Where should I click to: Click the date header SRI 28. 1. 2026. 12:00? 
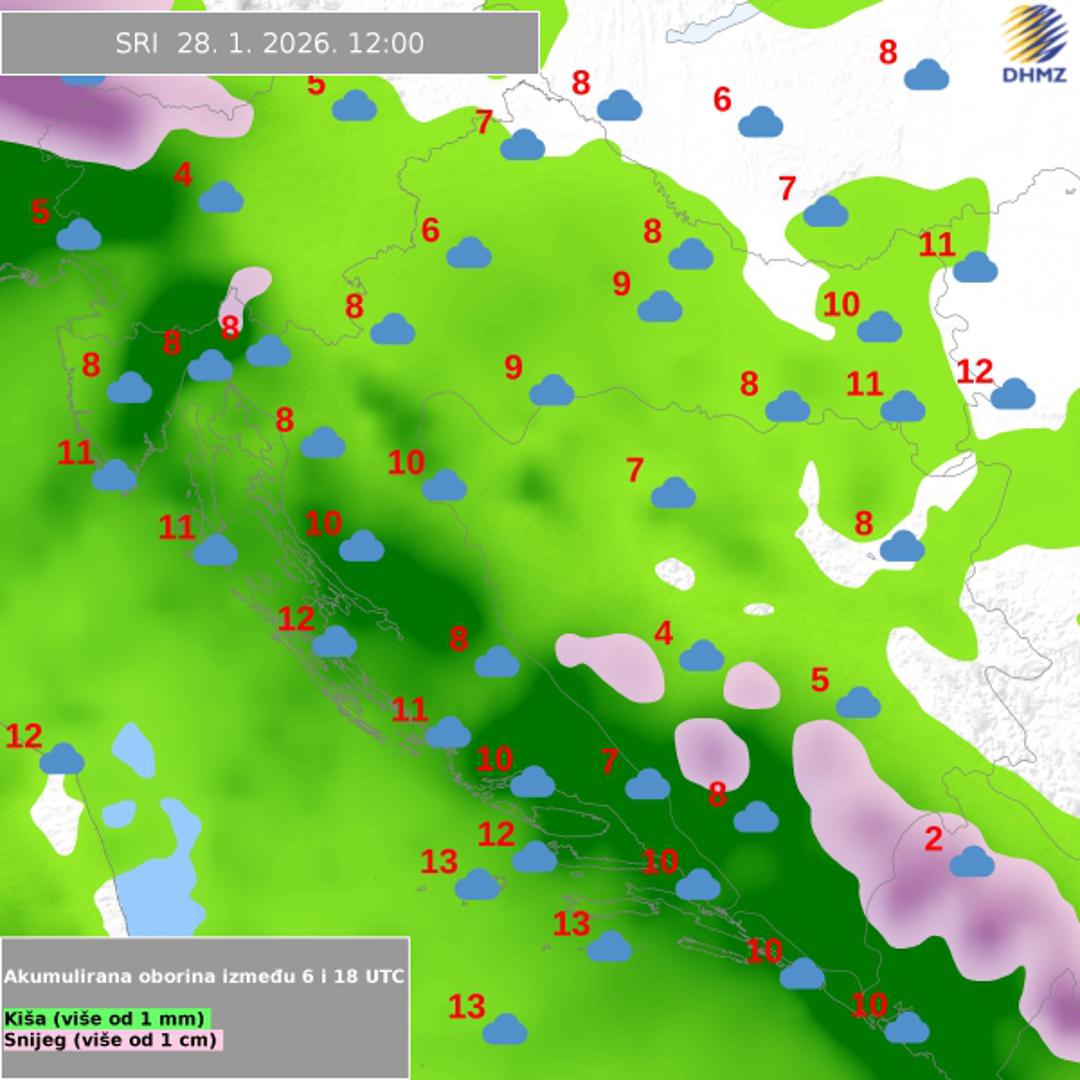[270, 43]
